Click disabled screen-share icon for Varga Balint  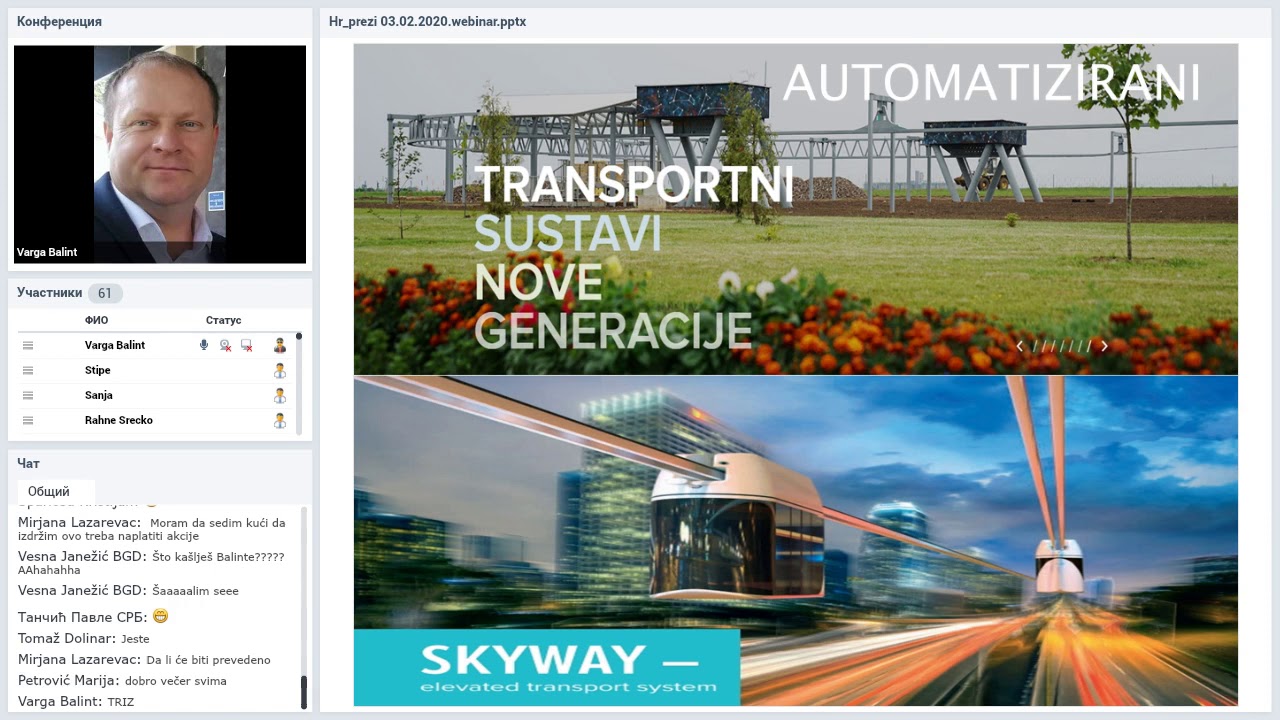[247, 345]
